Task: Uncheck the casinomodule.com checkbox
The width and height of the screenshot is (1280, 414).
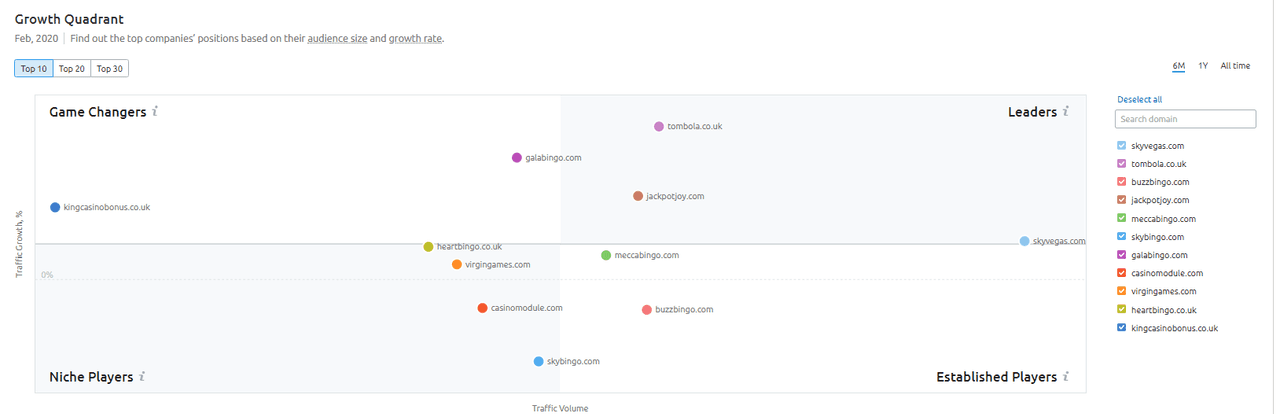Action: pyautogui.click(x=1121, y=273)
